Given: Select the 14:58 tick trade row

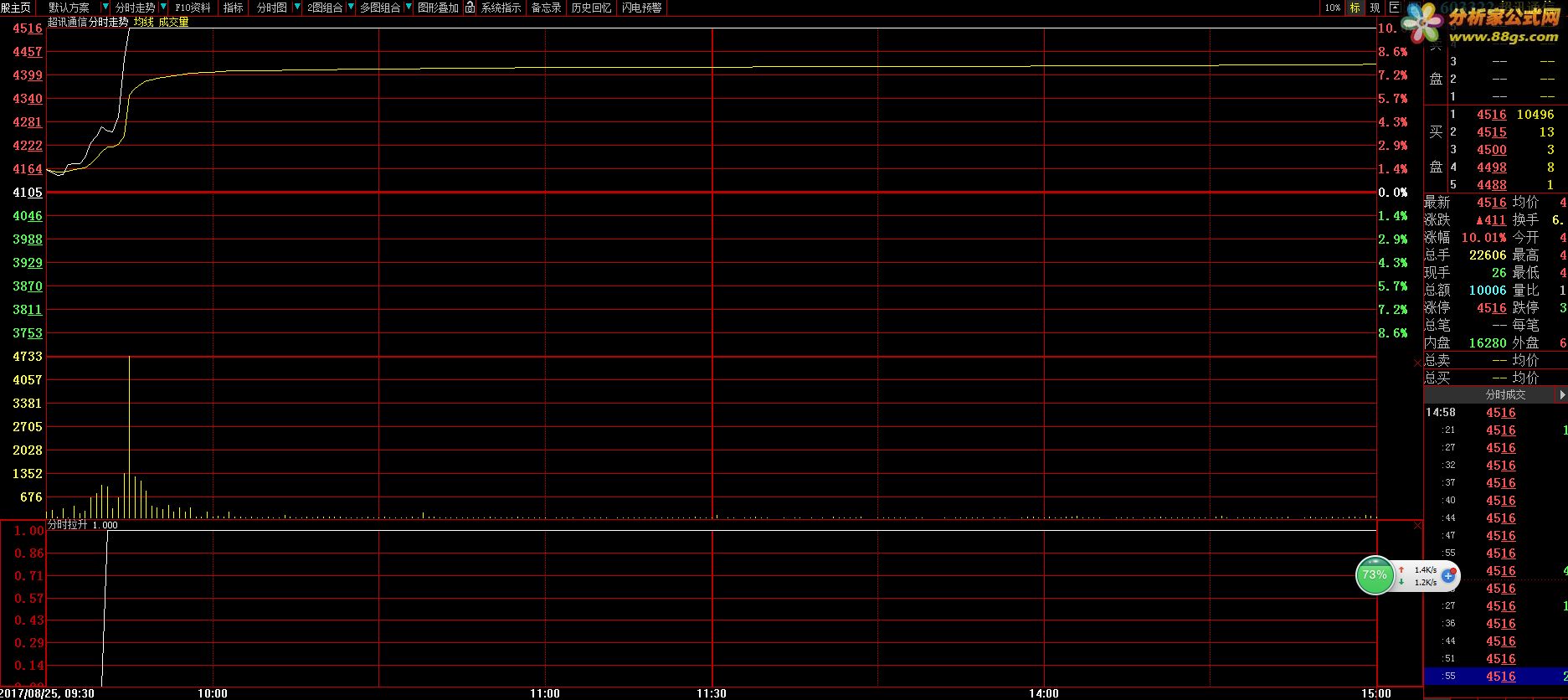Looking at the screenshot, I should [x=1495, y=413].
